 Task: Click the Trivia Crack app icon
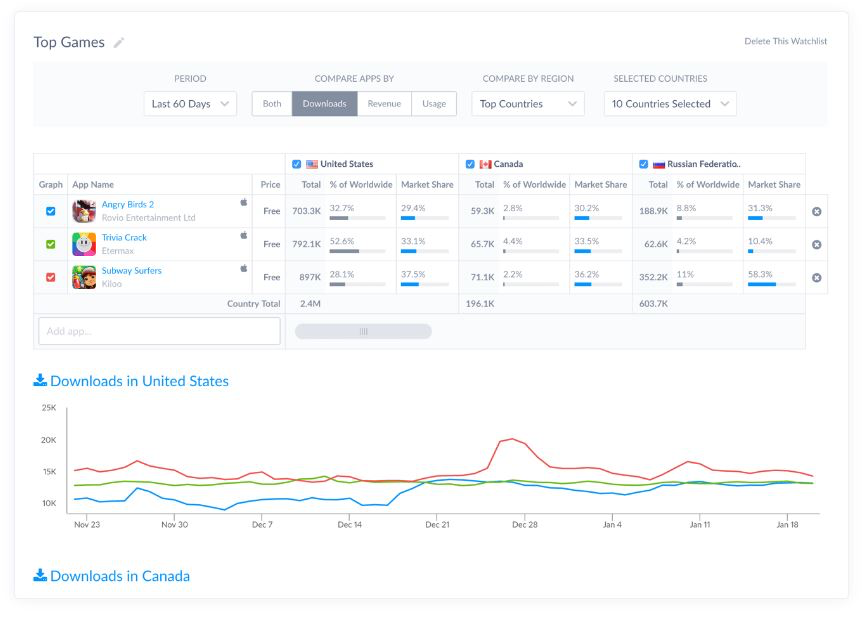pyautogui.click(x=84, y=244)
